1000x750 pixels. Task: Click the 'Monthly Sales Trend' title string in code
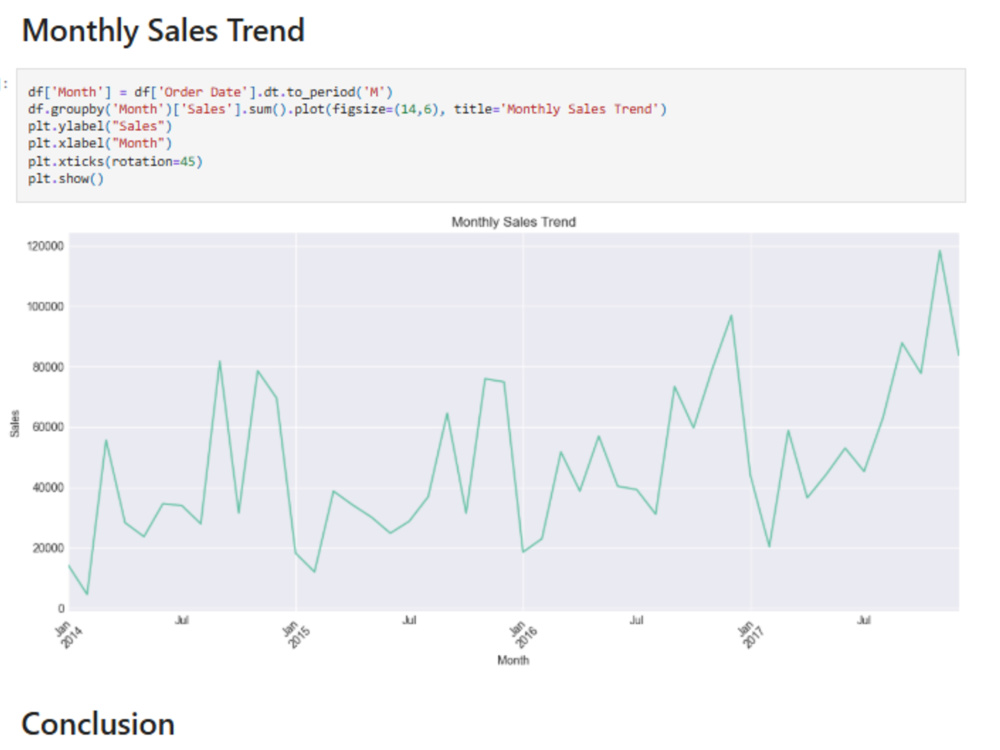click(x=582, y=109)
